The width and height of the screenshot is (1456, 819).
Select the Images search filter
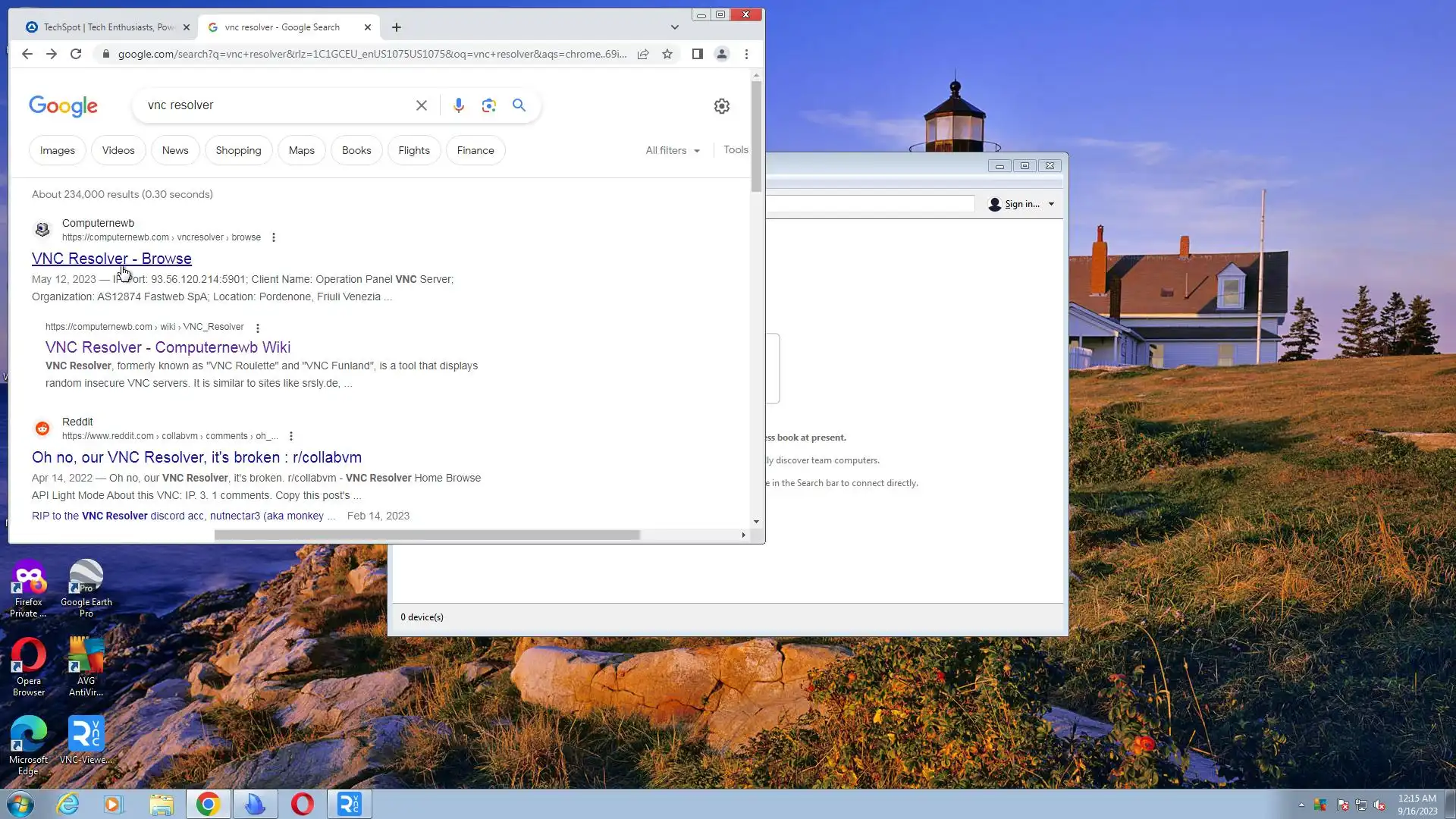coord(58,150)
